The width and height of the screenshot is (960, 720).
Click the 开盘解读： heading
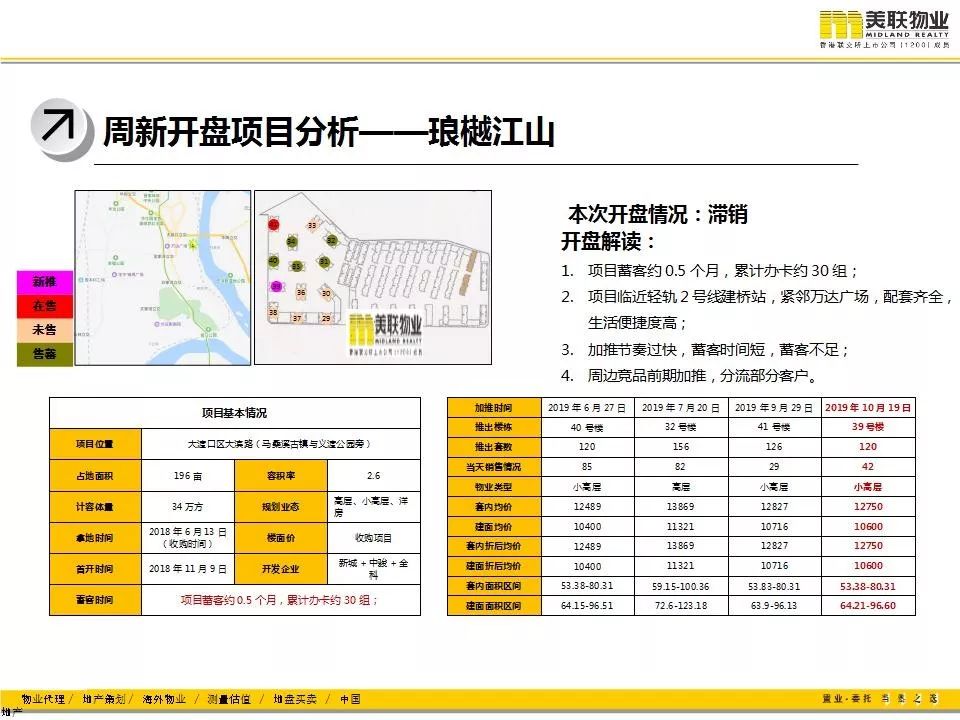coord(609,241)
